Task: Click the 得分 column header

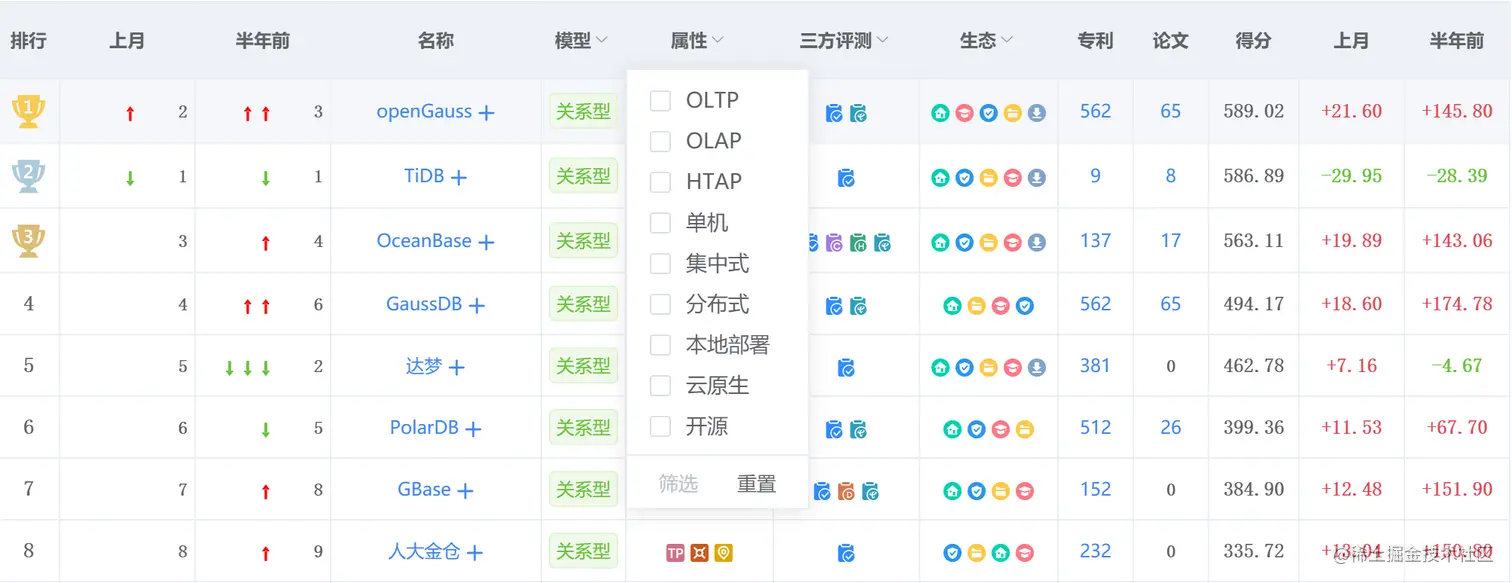Action: pos(1253,41)
